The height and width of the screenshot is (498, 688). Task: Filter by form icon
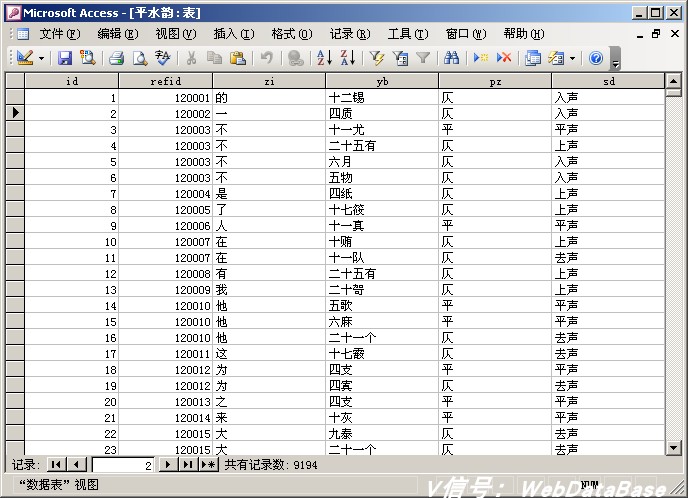pyautogui.click(x=400, y=57)
